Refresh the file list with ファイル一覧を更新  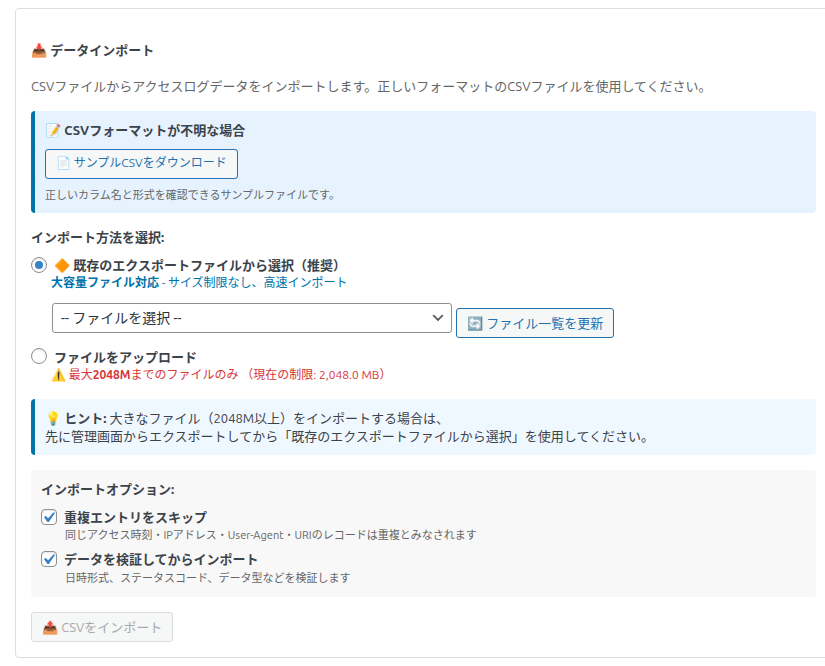click(535, 323)
